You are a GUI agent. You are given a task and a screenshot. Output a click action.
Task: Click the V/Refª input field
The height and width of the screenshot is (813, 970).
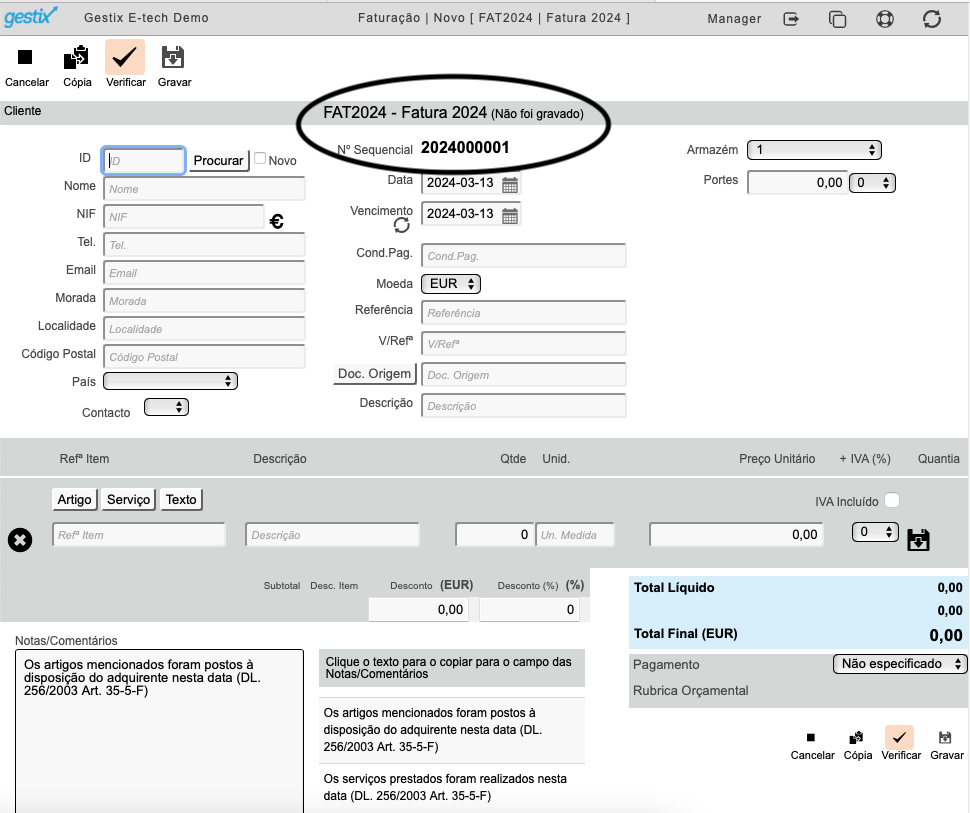tap(523, 343)
